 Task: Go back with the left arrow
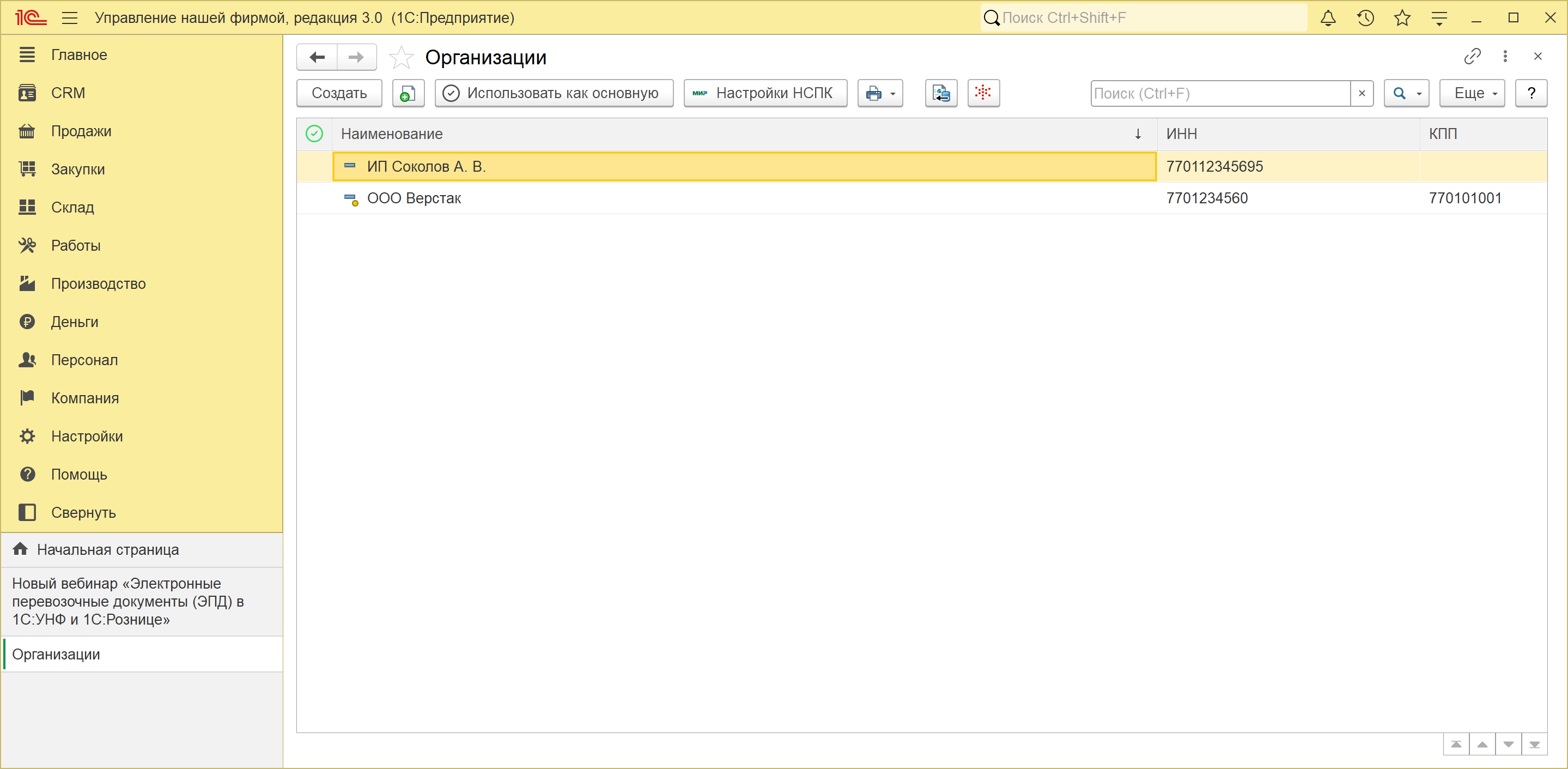pyautogui.click(x=317, y=57)
